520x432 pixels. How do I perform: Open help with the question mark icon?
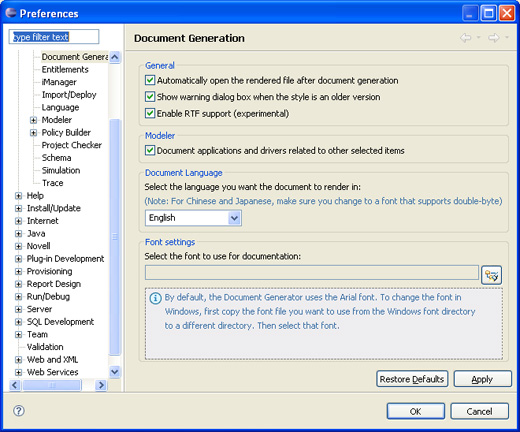pos(19,411)
